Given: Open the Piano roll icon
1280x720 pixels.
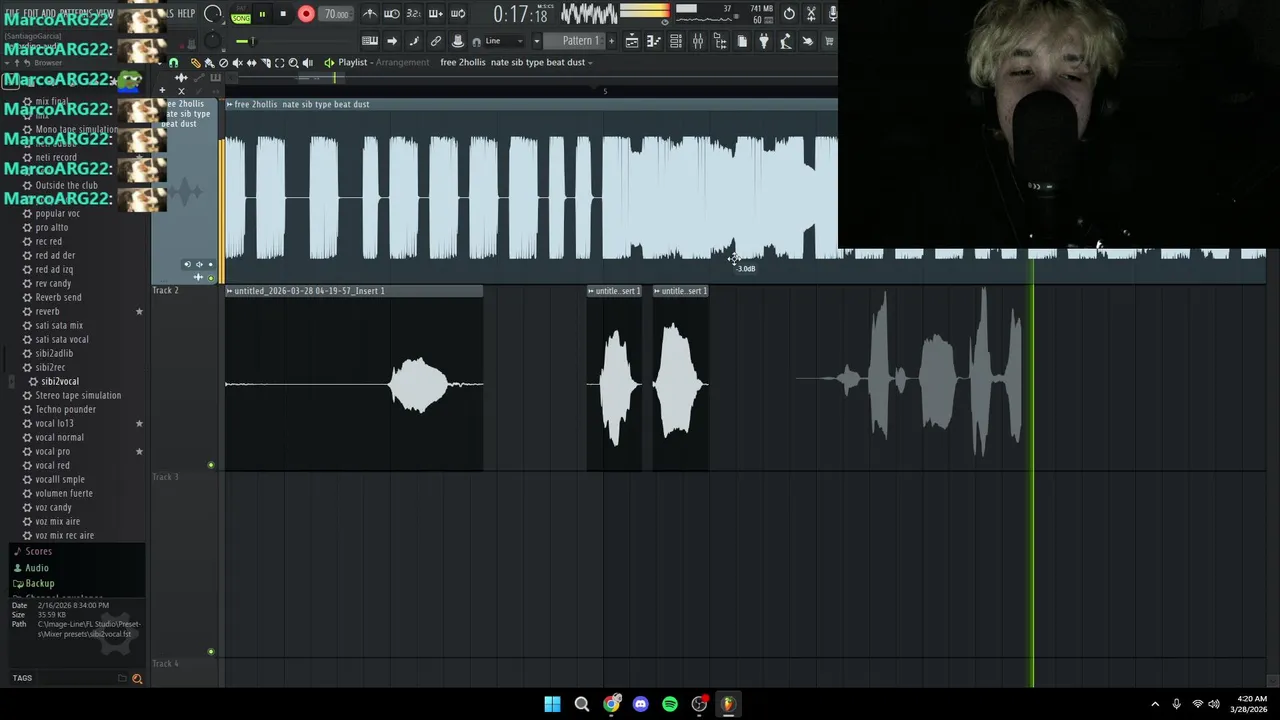Looking at the screenshot, I should [x=654, y=41].
